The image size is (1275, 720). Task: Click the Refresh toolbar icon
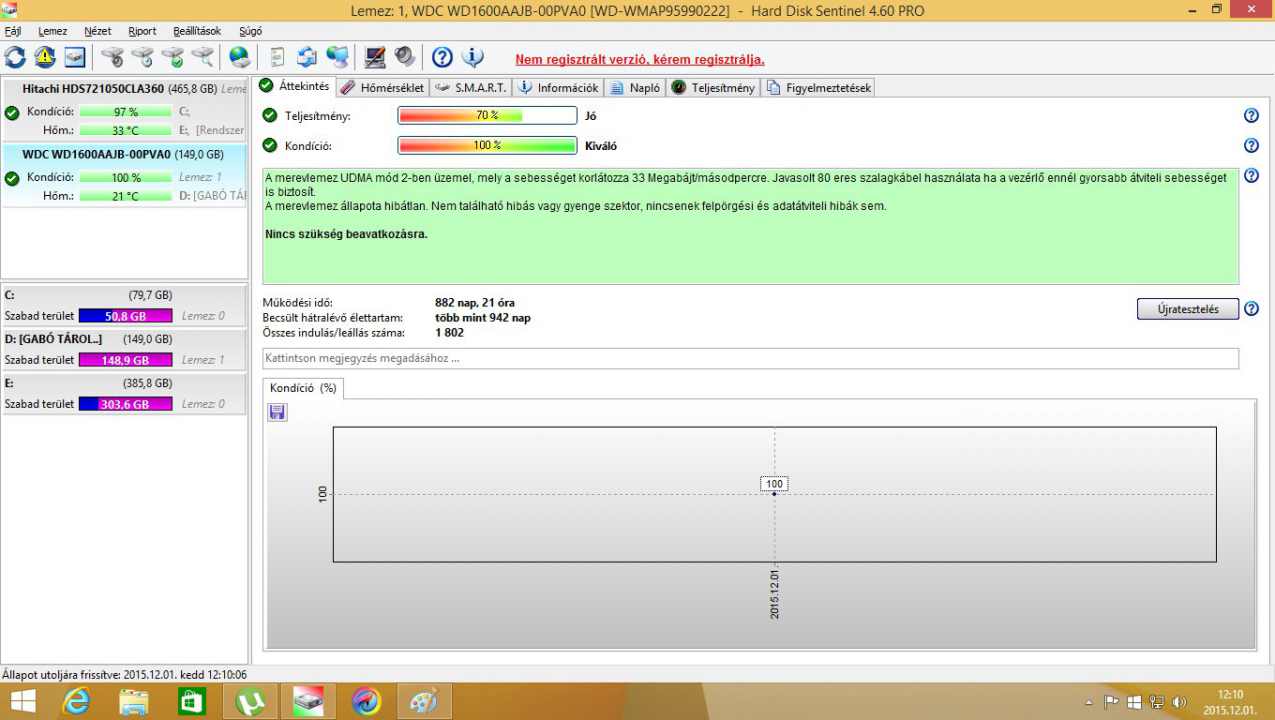pyautogui.click(x=16, y=57)
